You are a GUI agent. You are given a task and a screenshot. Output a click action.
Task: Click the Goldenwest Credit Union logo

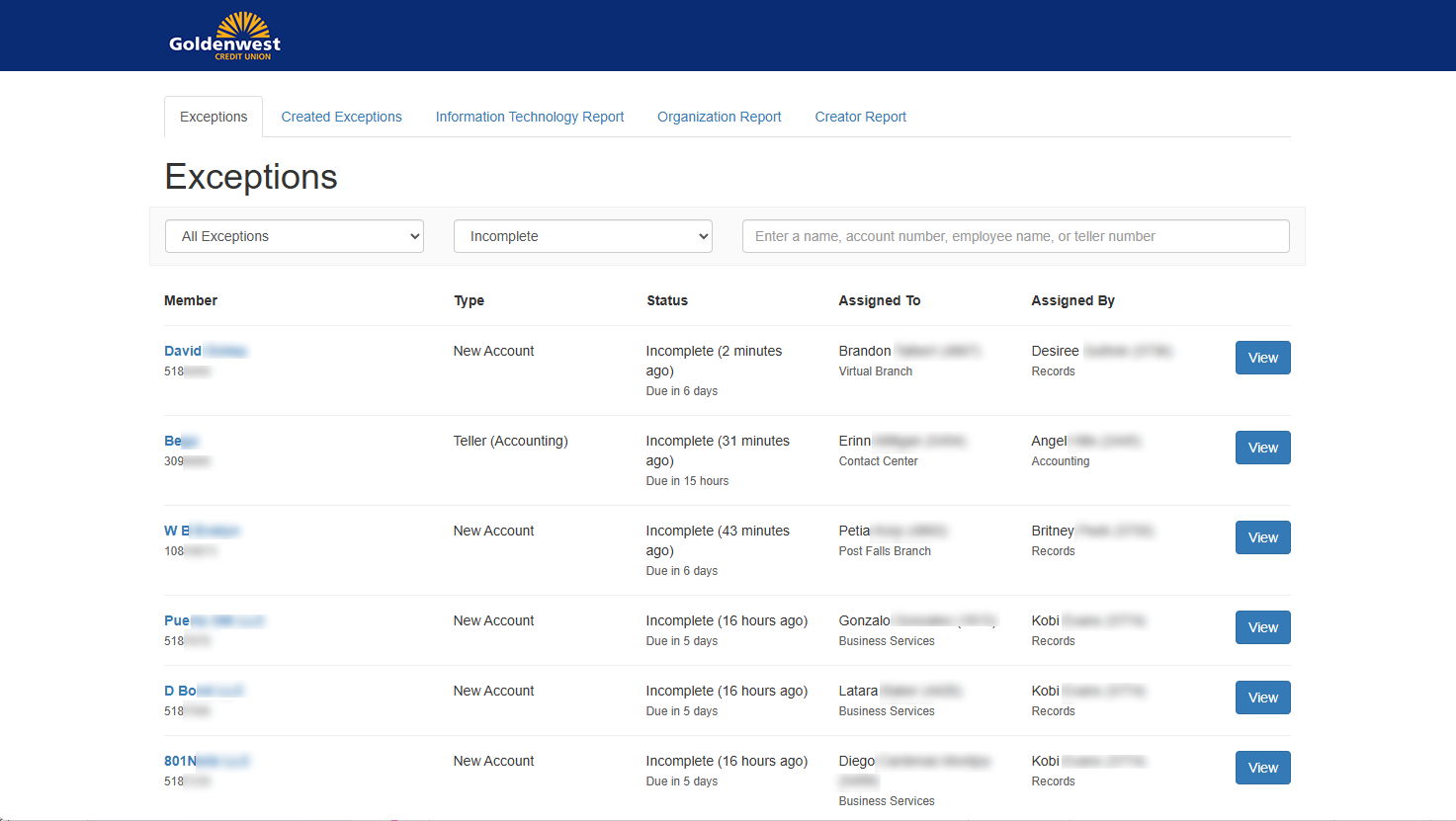pos(224,38)
